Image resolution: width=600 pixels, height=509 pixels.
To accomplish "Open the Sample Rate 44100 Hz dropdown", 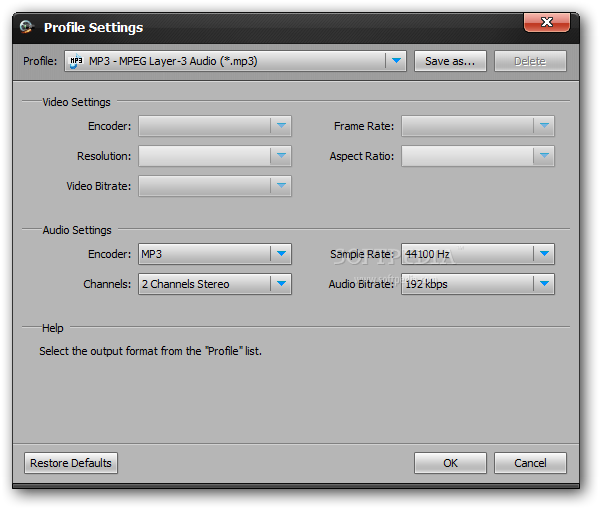I will 478,254.
